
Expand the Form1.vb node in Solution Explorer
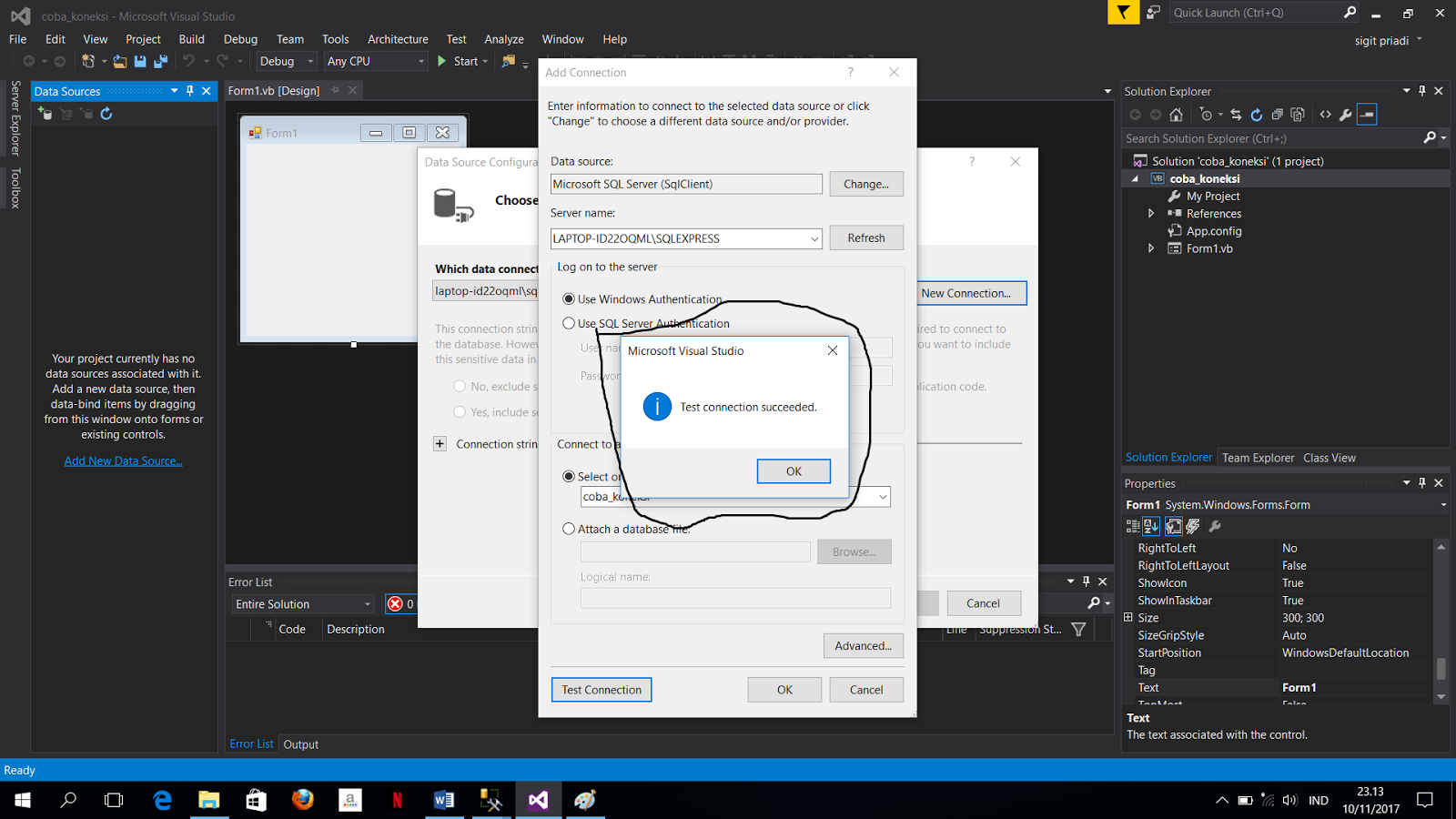coord(1151,248)
